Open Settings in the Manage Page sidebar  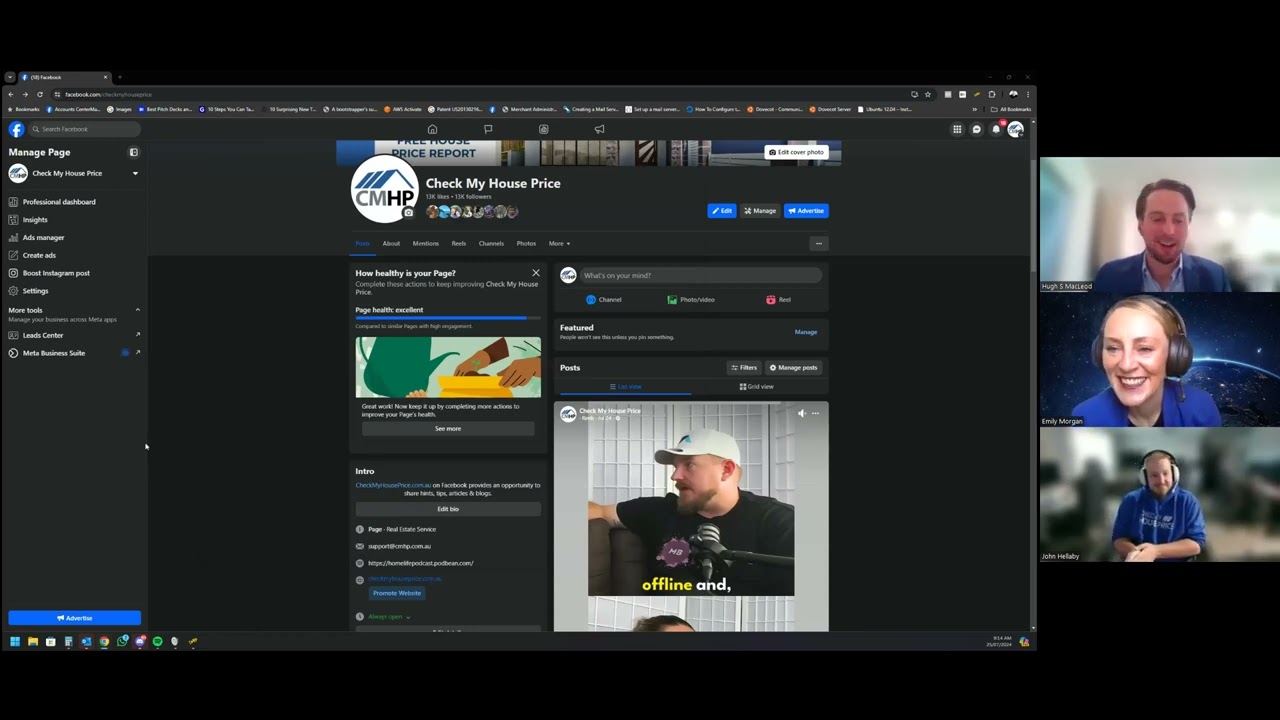(x=35, y=291)
